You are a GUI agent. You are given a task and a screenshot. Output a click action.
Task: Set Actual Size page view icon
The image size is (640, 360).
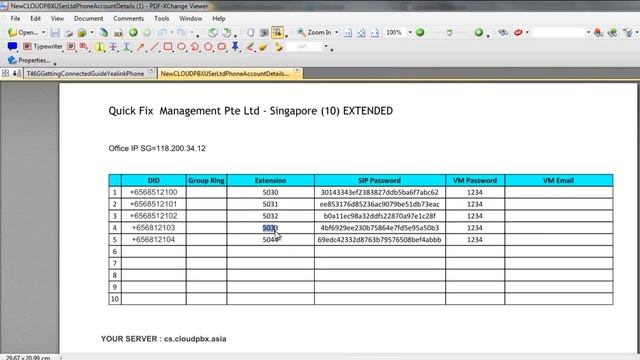[348, 33]
